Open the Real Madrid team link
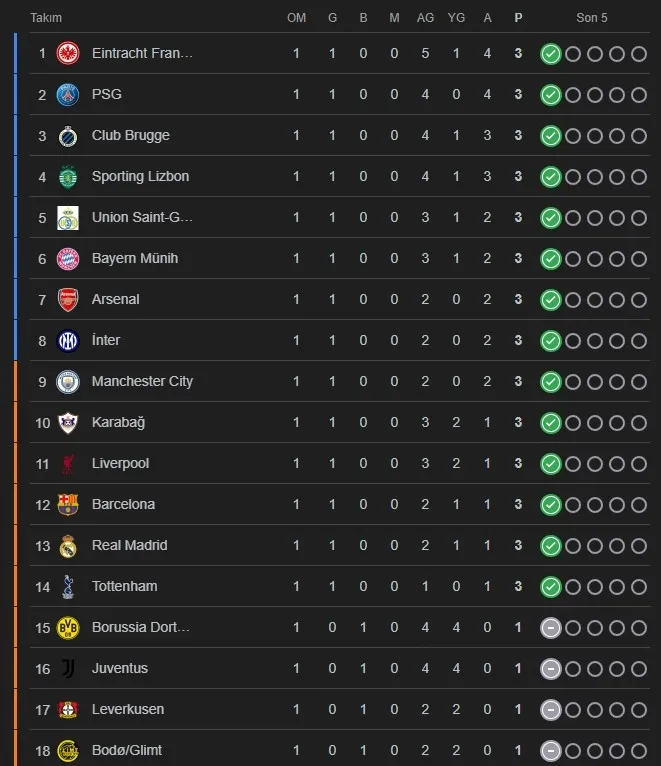Viewport: 661px width, 766px height. (x=129, y=545)
